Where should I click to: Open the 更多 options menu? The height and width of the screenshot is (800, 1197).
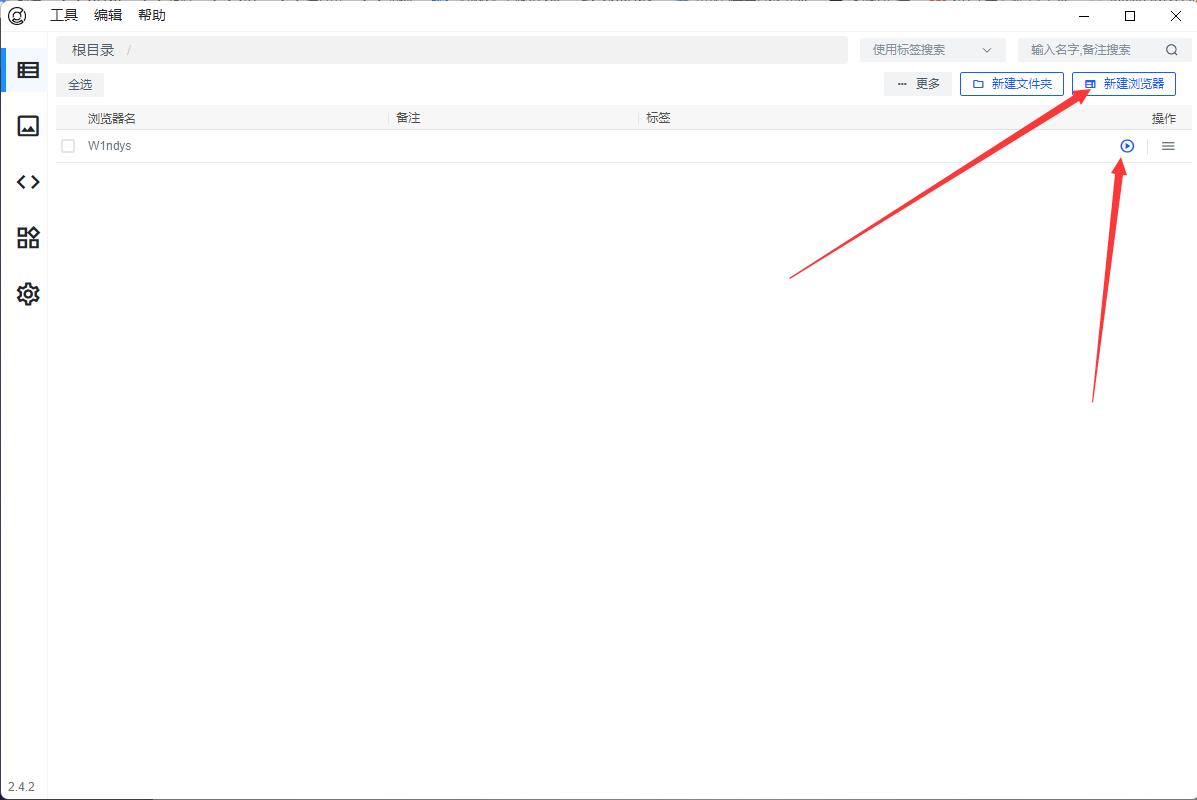(918, 84)
